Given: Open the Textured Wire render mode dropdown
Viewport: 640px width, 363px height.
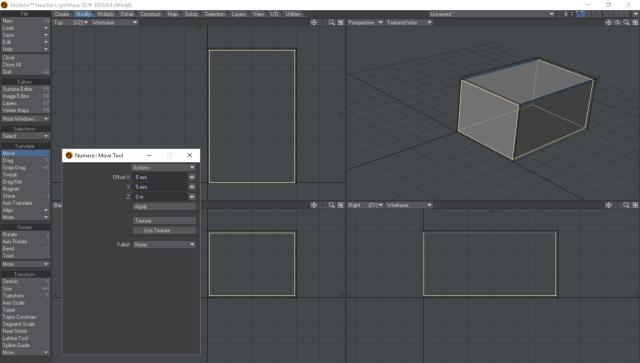Looking at the screenshot, I should click(409, 22).
